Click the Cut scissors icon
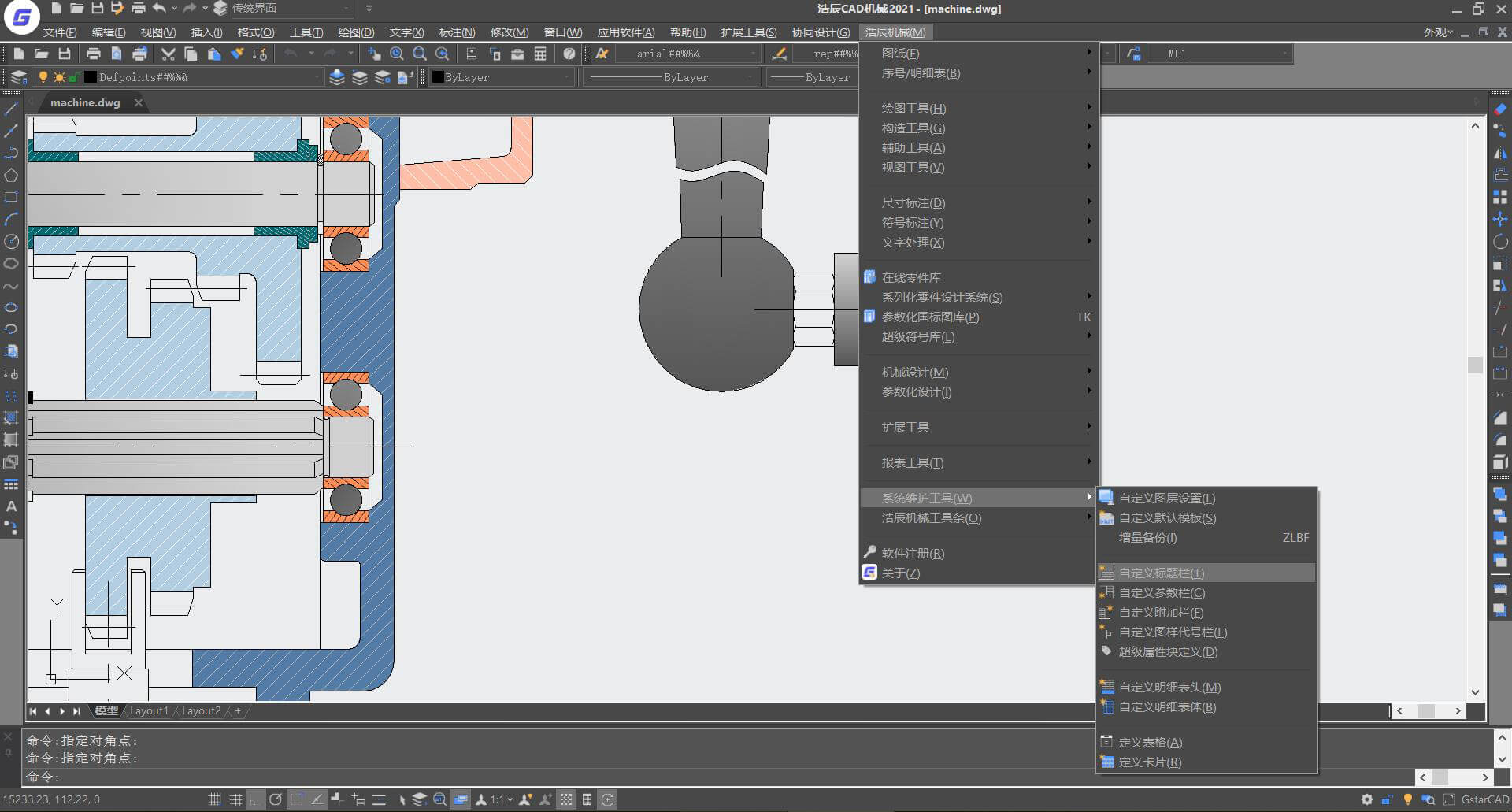 pyautogui.click(x=168, y=54)
